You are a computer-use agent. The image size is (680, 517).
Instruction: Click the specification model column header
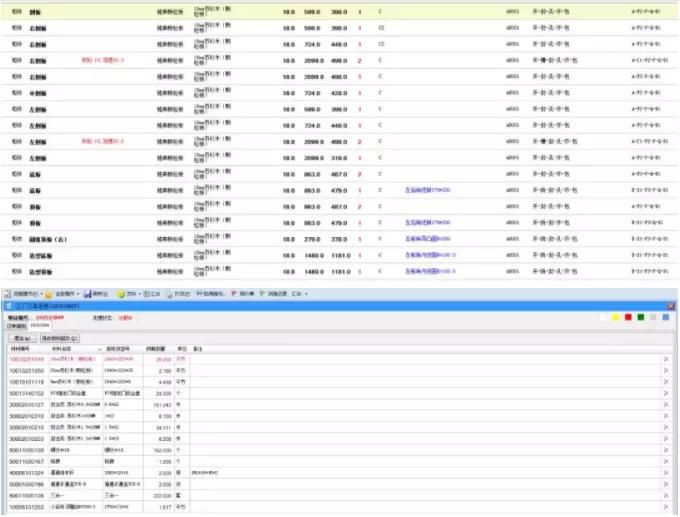[x=118, y=349]
